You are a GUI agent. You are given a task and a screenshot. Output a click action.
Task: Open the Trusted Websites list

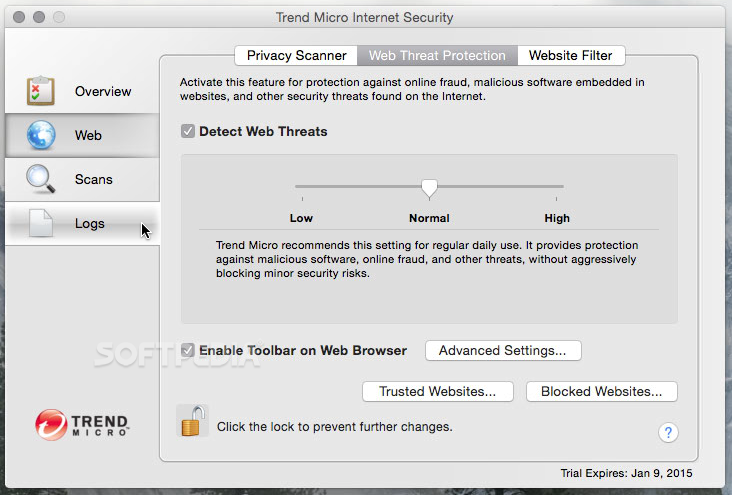(x=437, y=391)
